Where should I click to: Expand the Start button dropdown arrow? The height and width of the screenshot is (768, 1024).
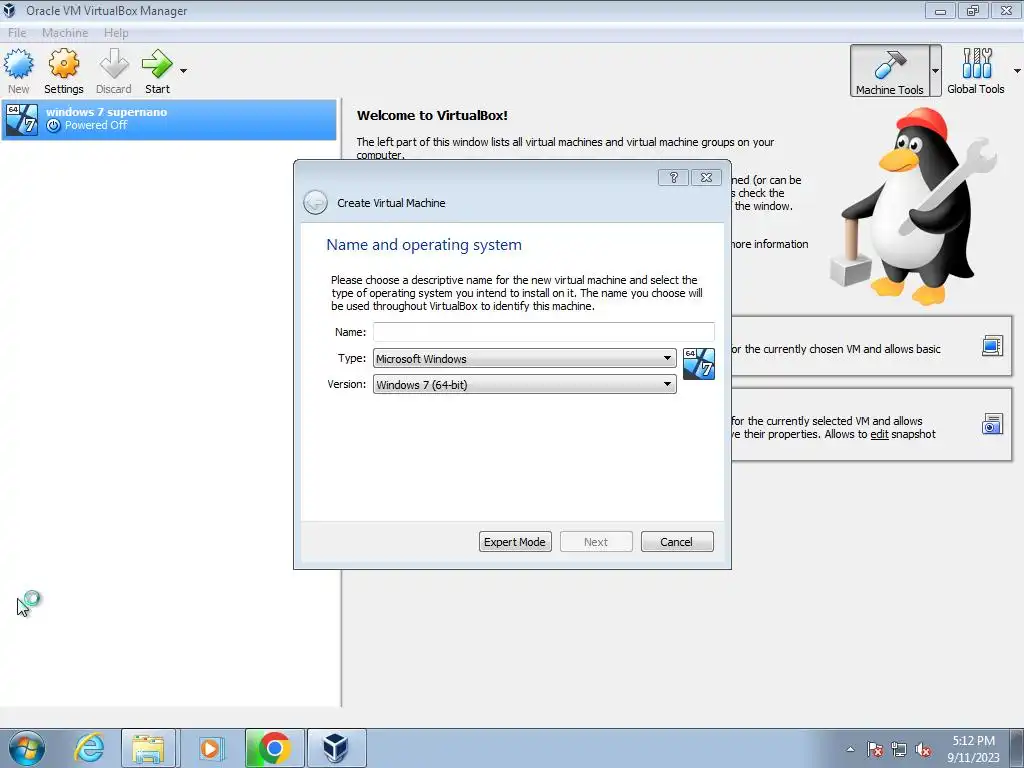pyautogui.click(x=184, y=71)
